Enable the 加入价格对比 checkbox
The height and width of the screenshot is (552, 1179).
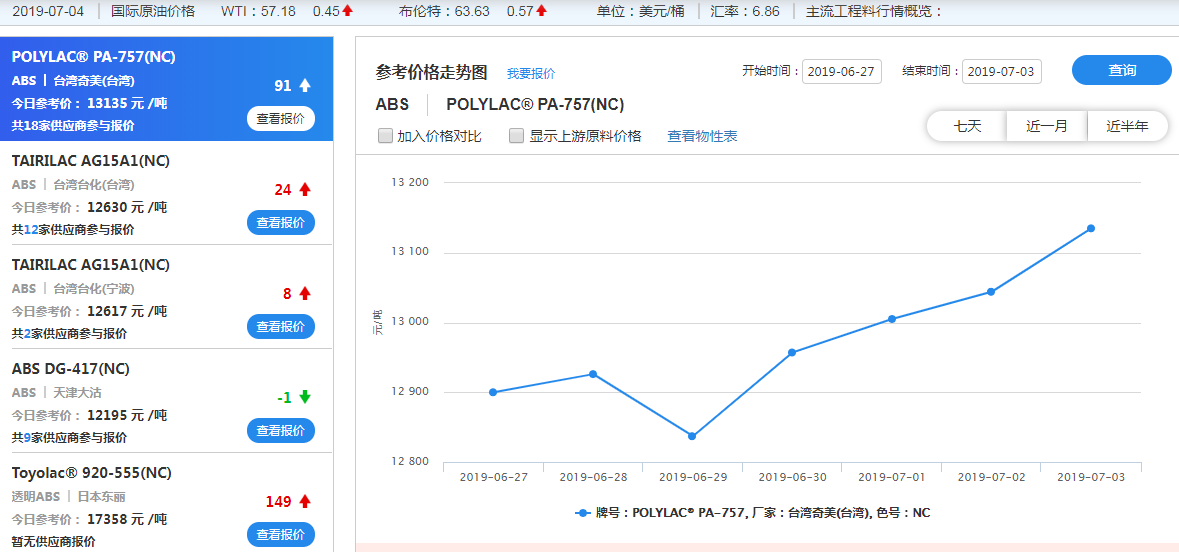(x=385, y=136)
